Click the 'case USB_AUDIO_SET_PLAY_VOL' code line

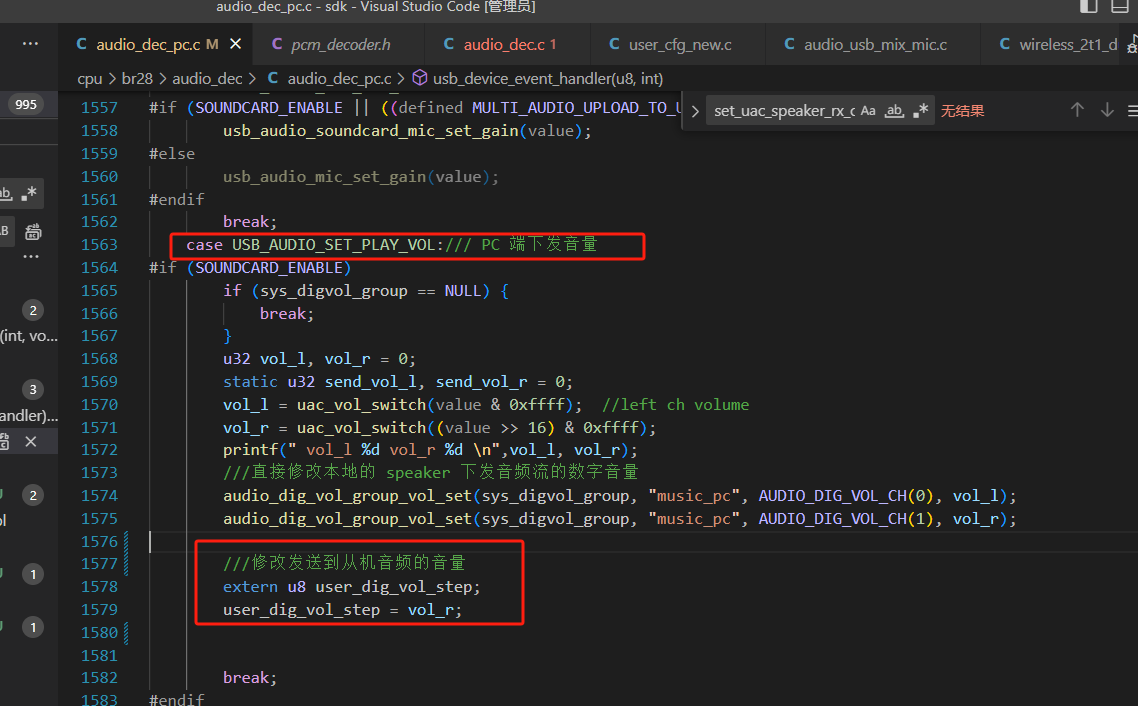[391, 245]
